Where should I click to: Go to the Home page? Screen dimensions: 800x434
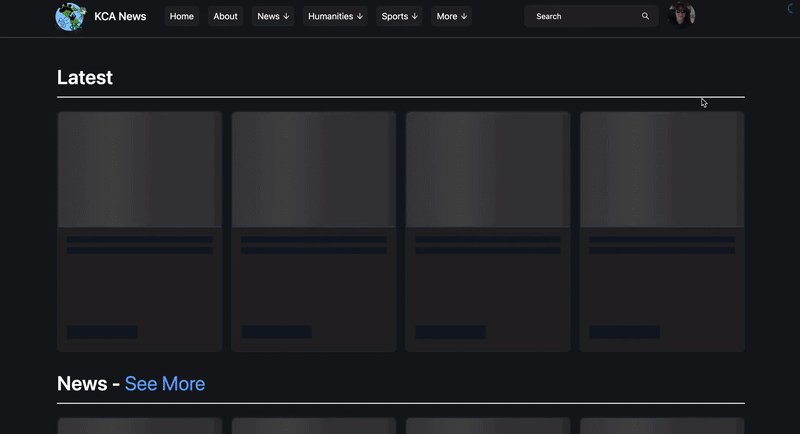click(x=182, y=16)
